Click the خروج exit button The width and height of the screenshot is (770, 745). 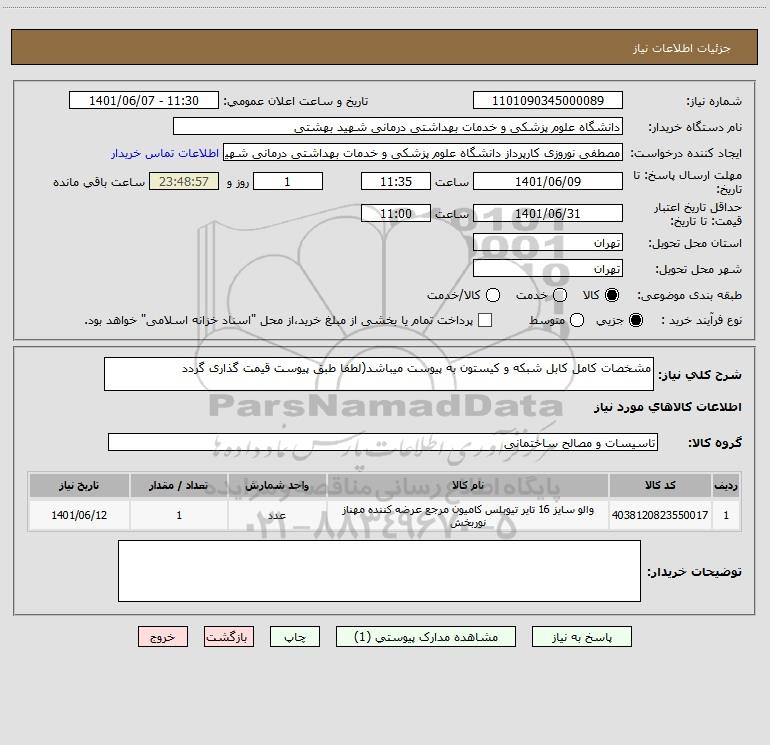coord(163,636)
